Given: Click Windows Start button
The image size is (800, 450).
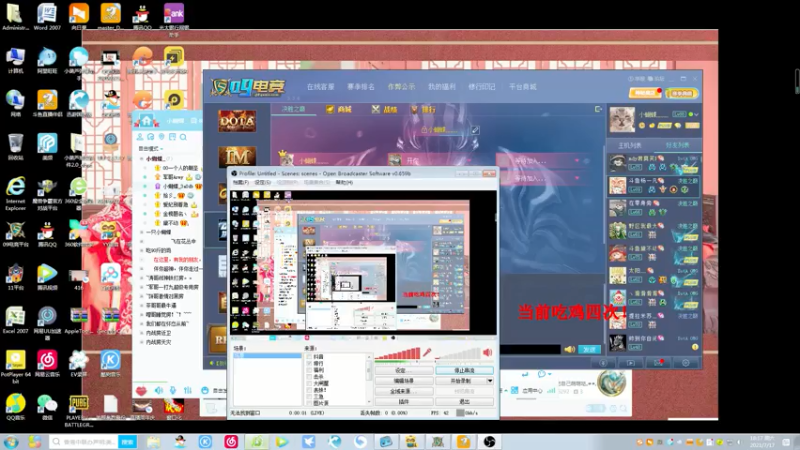Looking at the screenshot, I should [x=11, y=441].
